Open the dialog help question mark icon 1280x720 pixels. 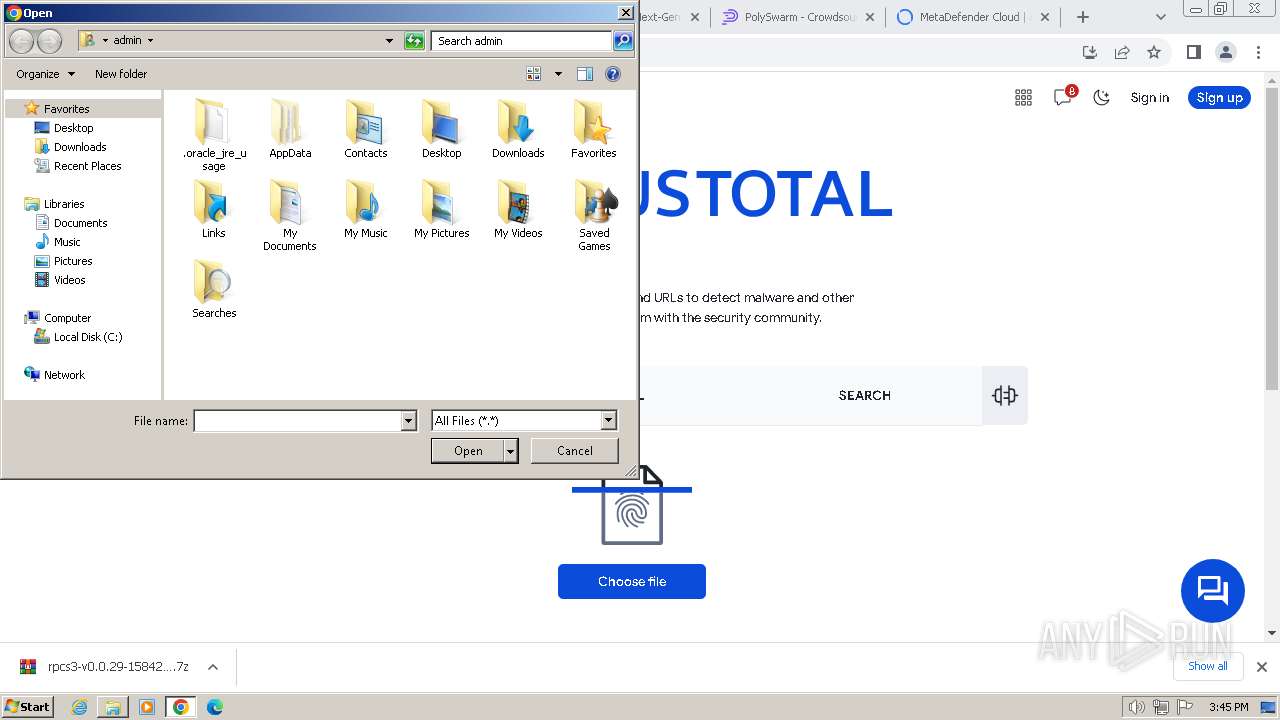[613, 74]
